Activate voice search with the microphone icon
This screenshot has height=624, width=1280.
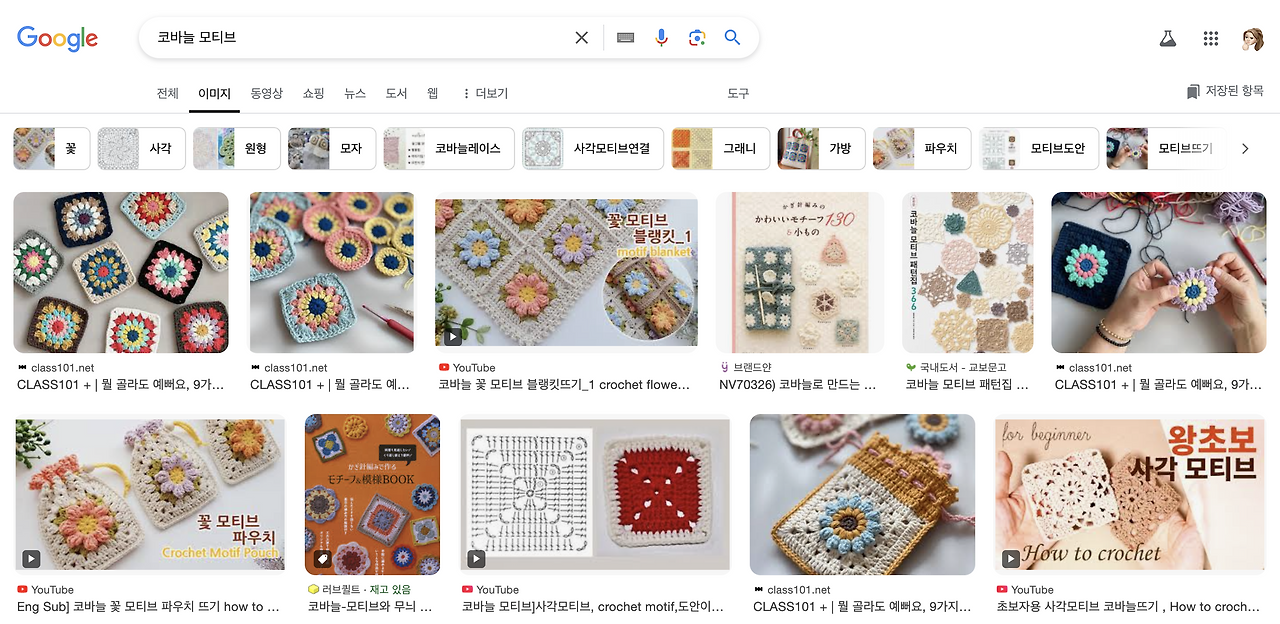point(661,37)
